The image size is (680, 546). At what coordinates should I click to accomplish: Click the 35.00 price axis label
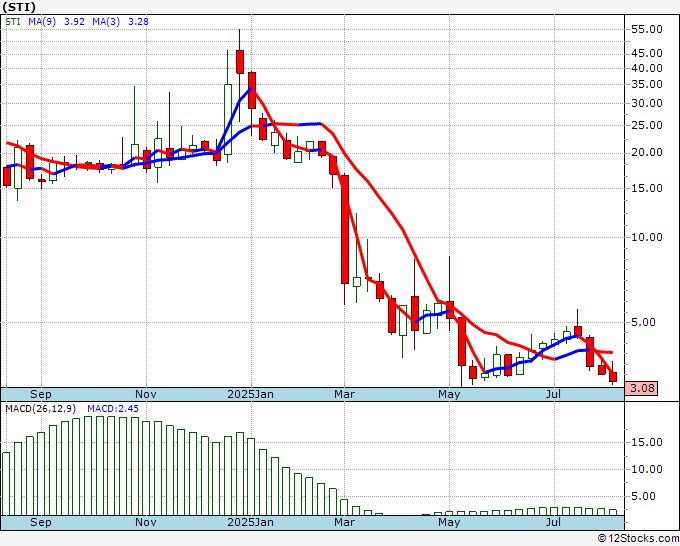point(647,84)
